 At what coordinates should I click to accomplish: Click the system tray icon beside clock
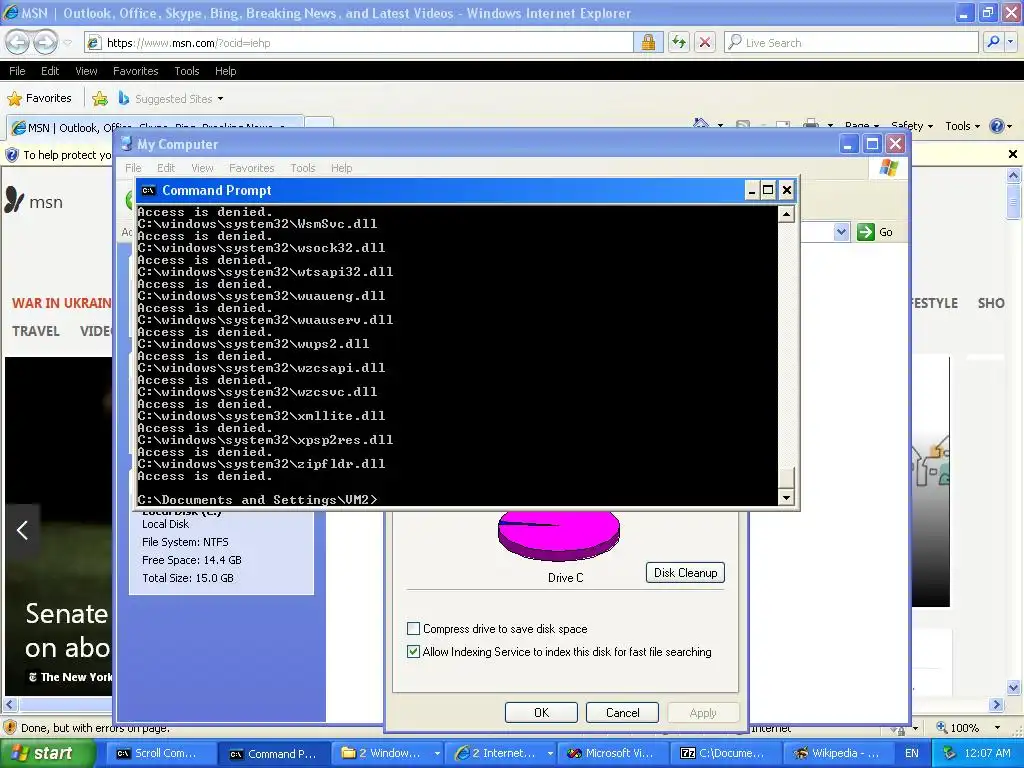click(950, 753)
